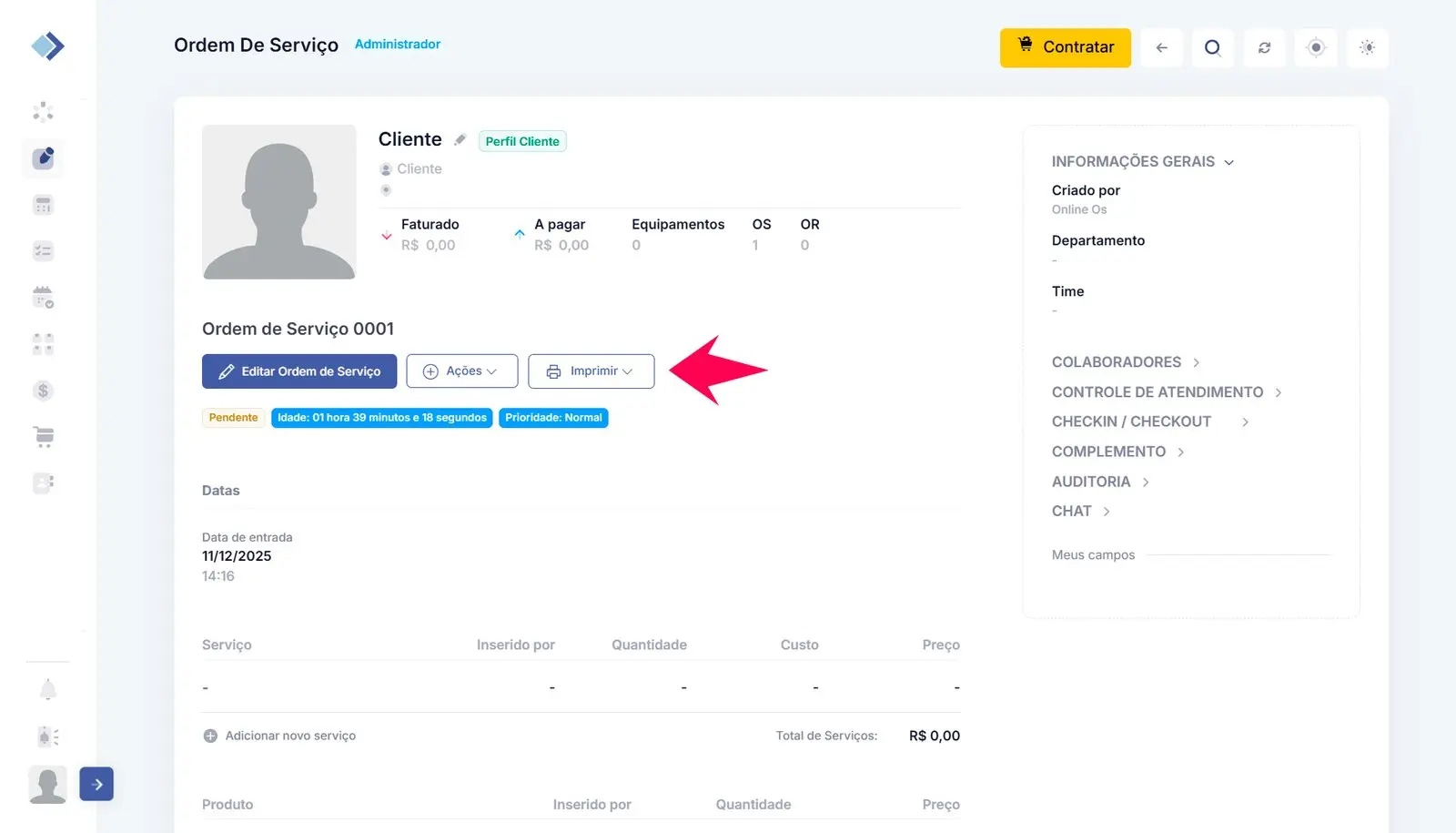Open the dollar sign finance icon
The width and height of the screenshot is (1456, 833).
pyautogui.click(x=43, y=391)
